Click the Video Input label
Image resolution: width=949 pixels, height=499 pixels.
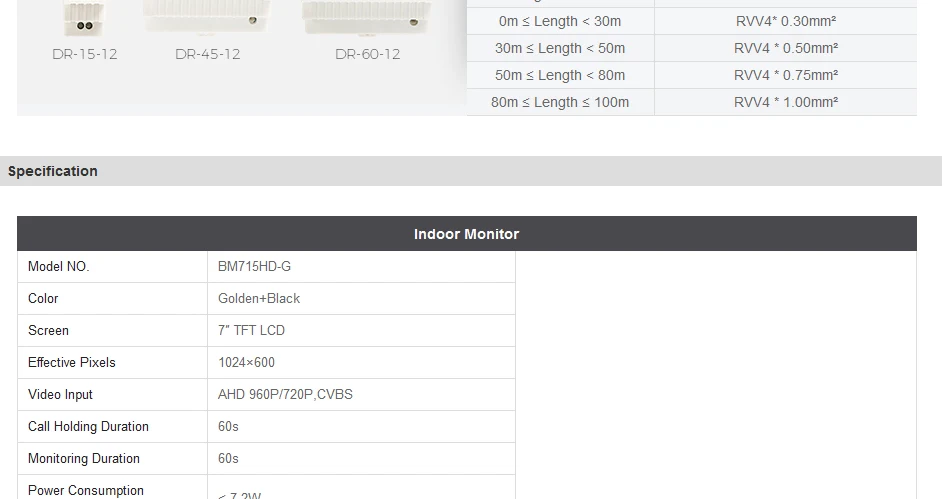coord(61,395)
